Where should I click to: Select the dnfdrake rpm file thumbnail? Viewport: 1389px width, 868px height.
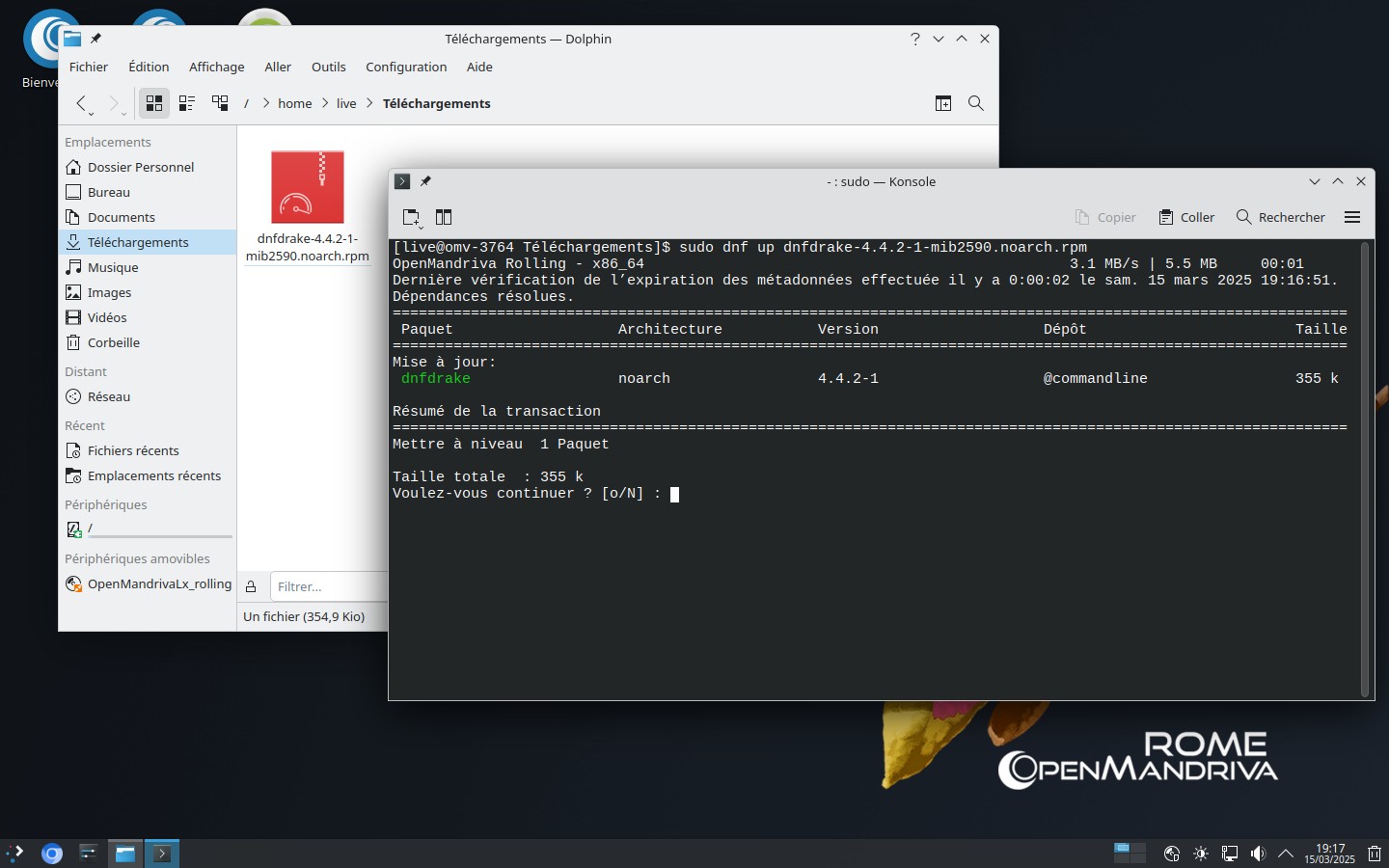(308, 187)
